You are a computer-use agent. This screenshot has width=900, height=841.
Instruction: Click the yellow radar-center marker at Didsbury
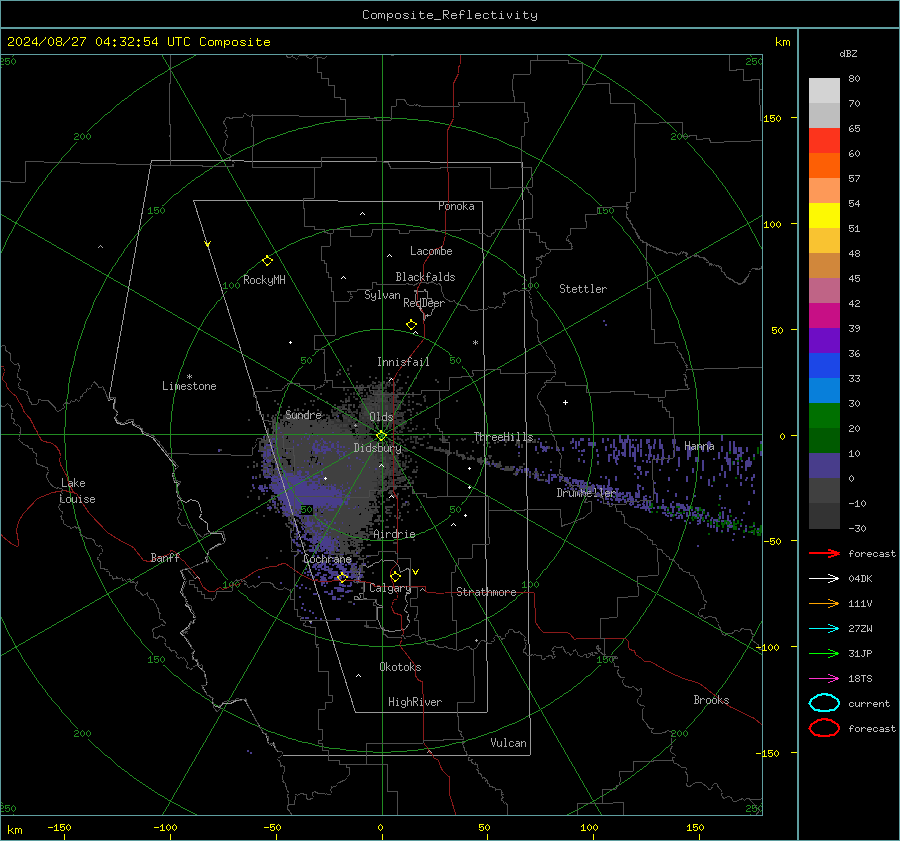click(381, 436)
